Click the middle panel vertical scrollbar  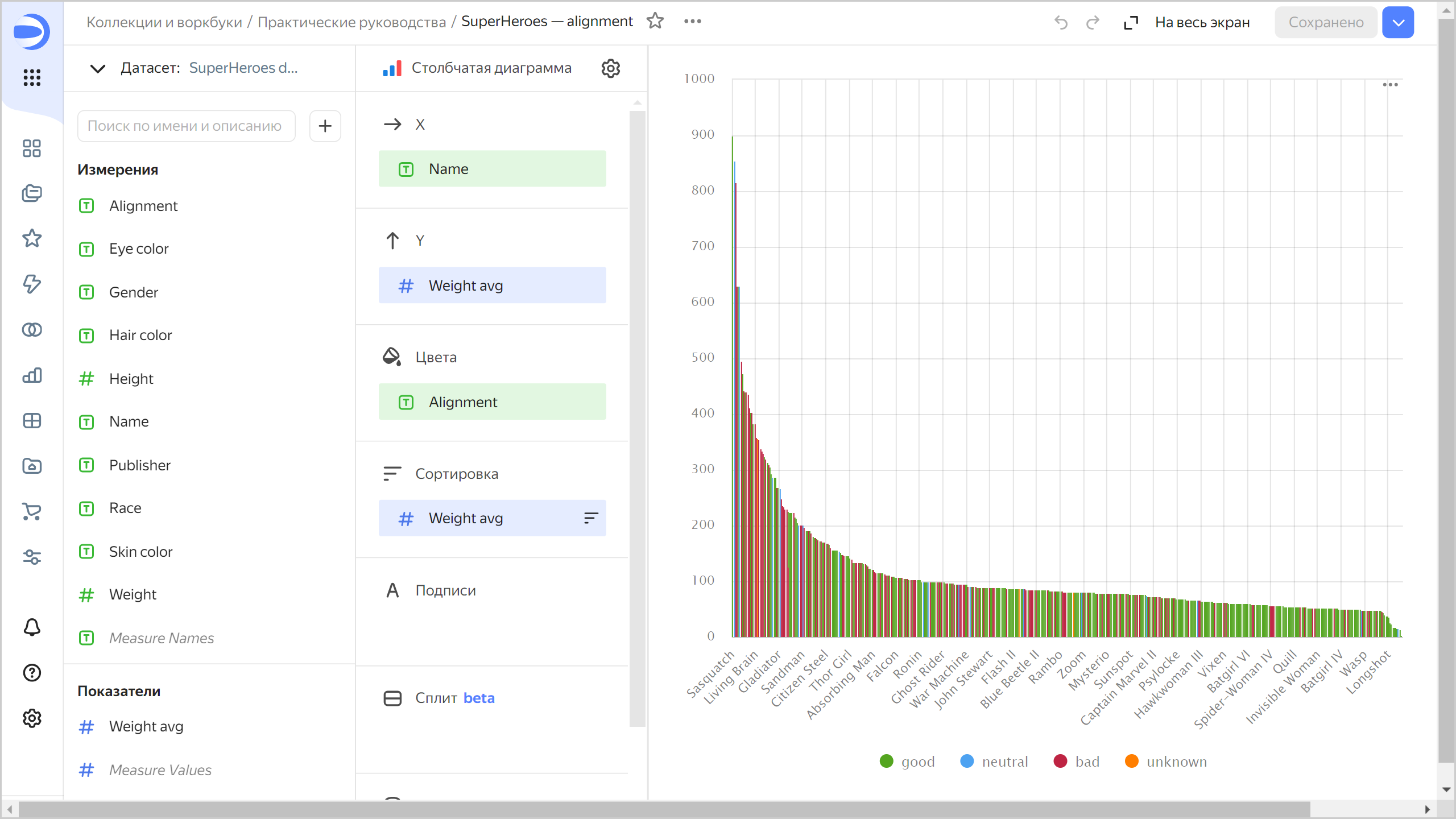click(637, 418)
